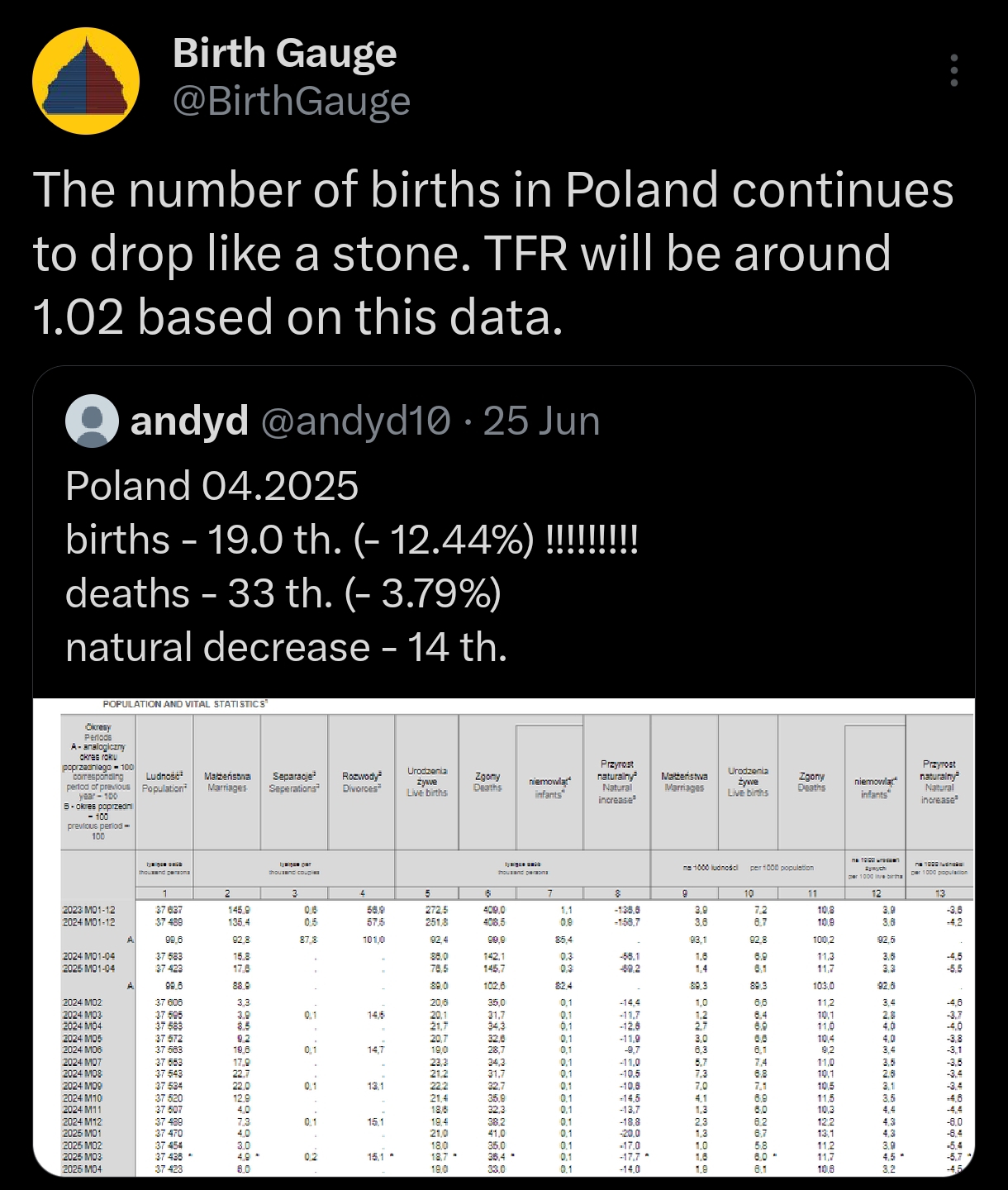Click the andyd display name
This screenshot has width=1008, height=1190.
(x=189, y=421)
